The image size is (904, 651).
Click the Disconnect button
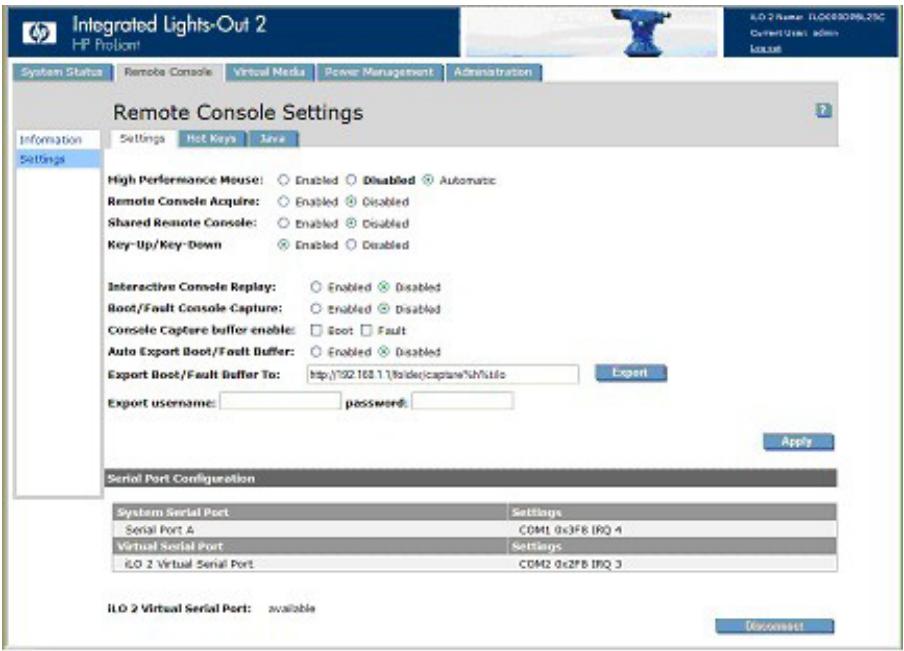tap(774, 626)
